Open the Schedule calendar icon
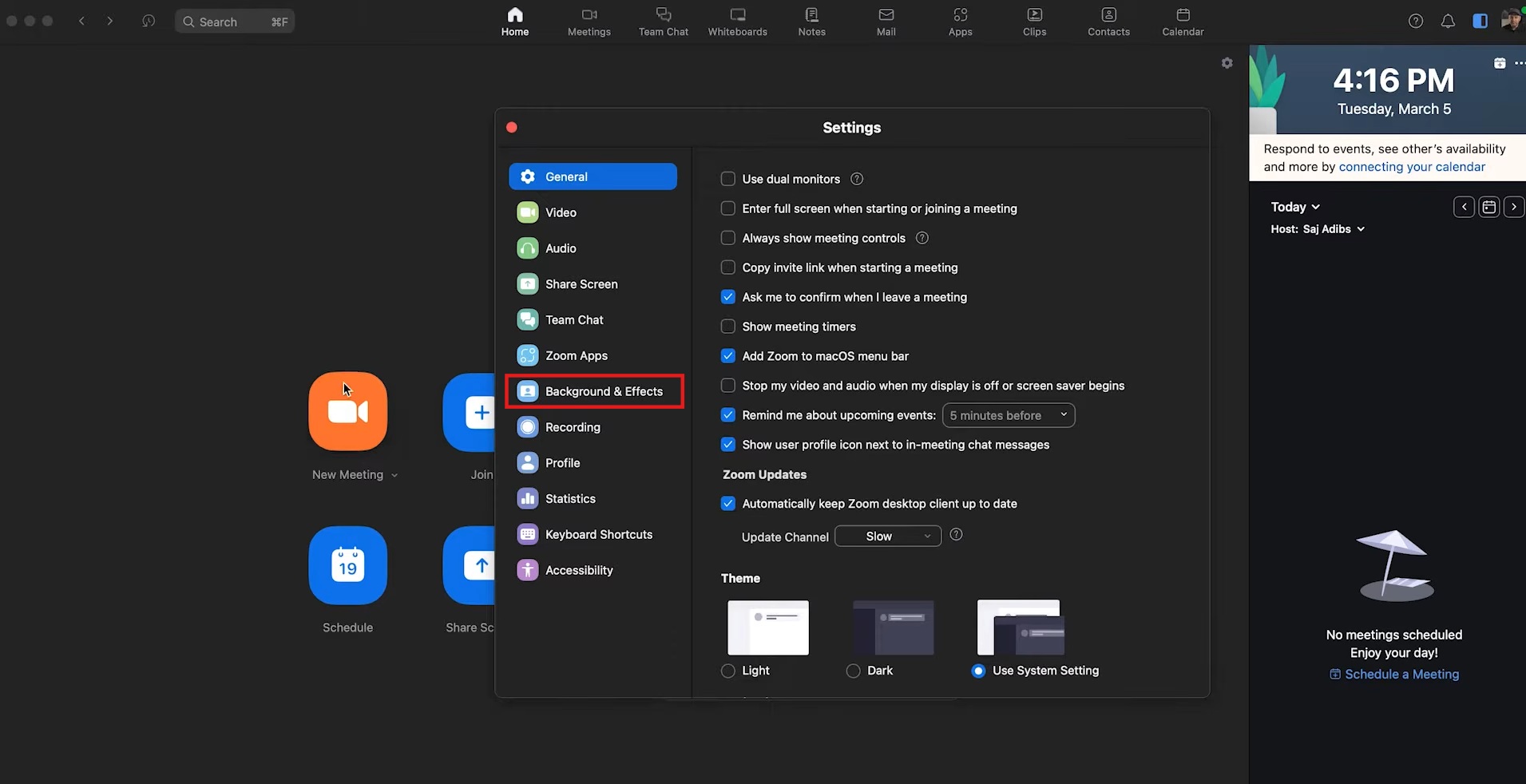1526x784 pixels. pyautogui.click(x=348, y=565)
